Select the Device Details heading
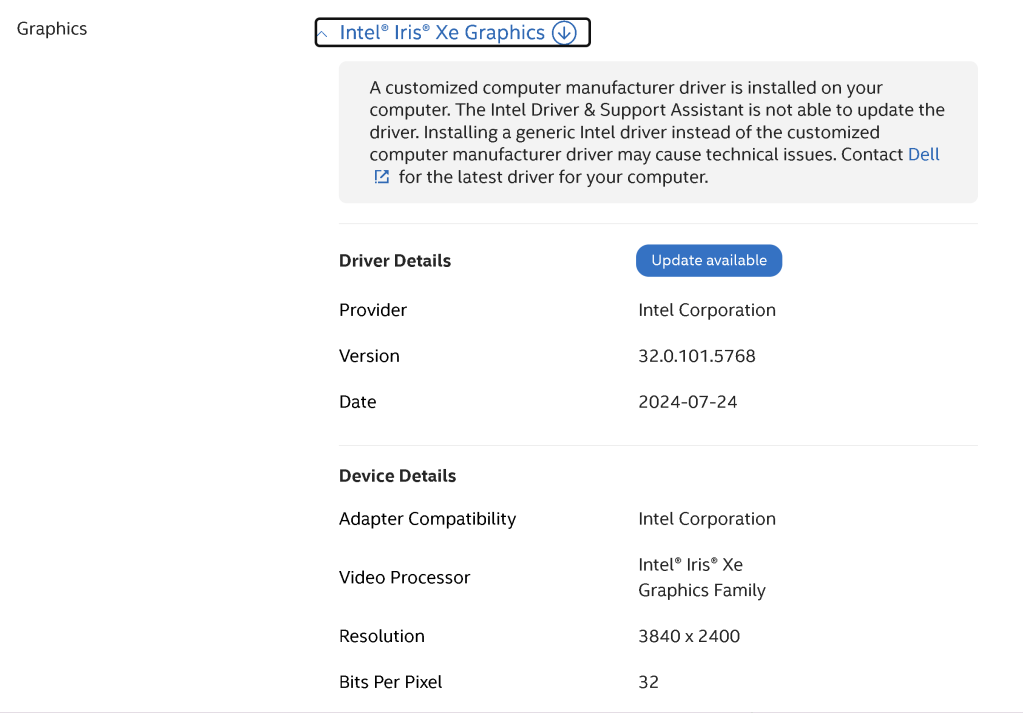This screenshot has height=713, width=1023. pos(397,476)
